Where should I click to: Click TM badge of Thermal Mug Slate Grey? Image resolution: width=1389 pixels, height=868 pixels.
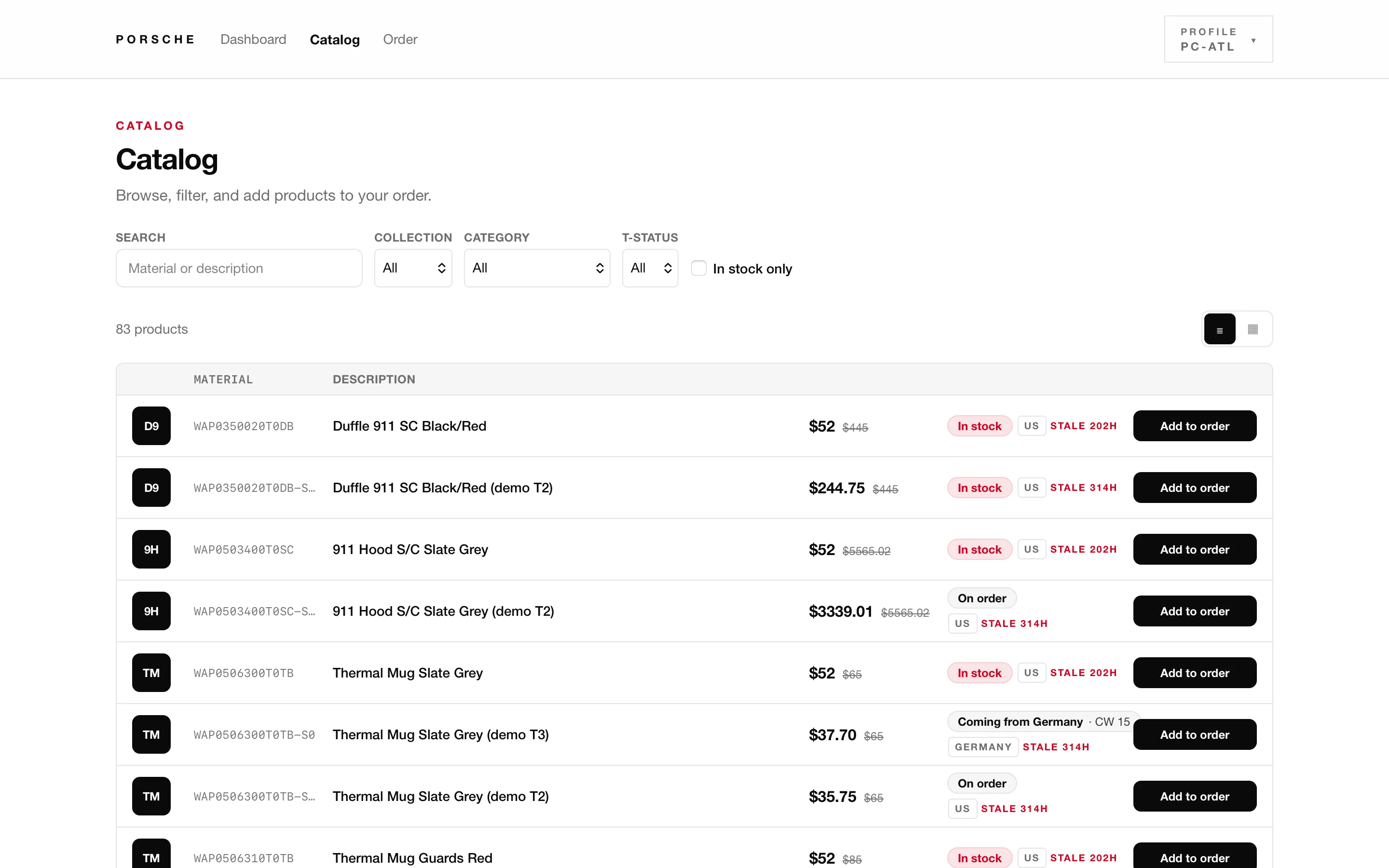pyautogui.click(x=151, y=673)
